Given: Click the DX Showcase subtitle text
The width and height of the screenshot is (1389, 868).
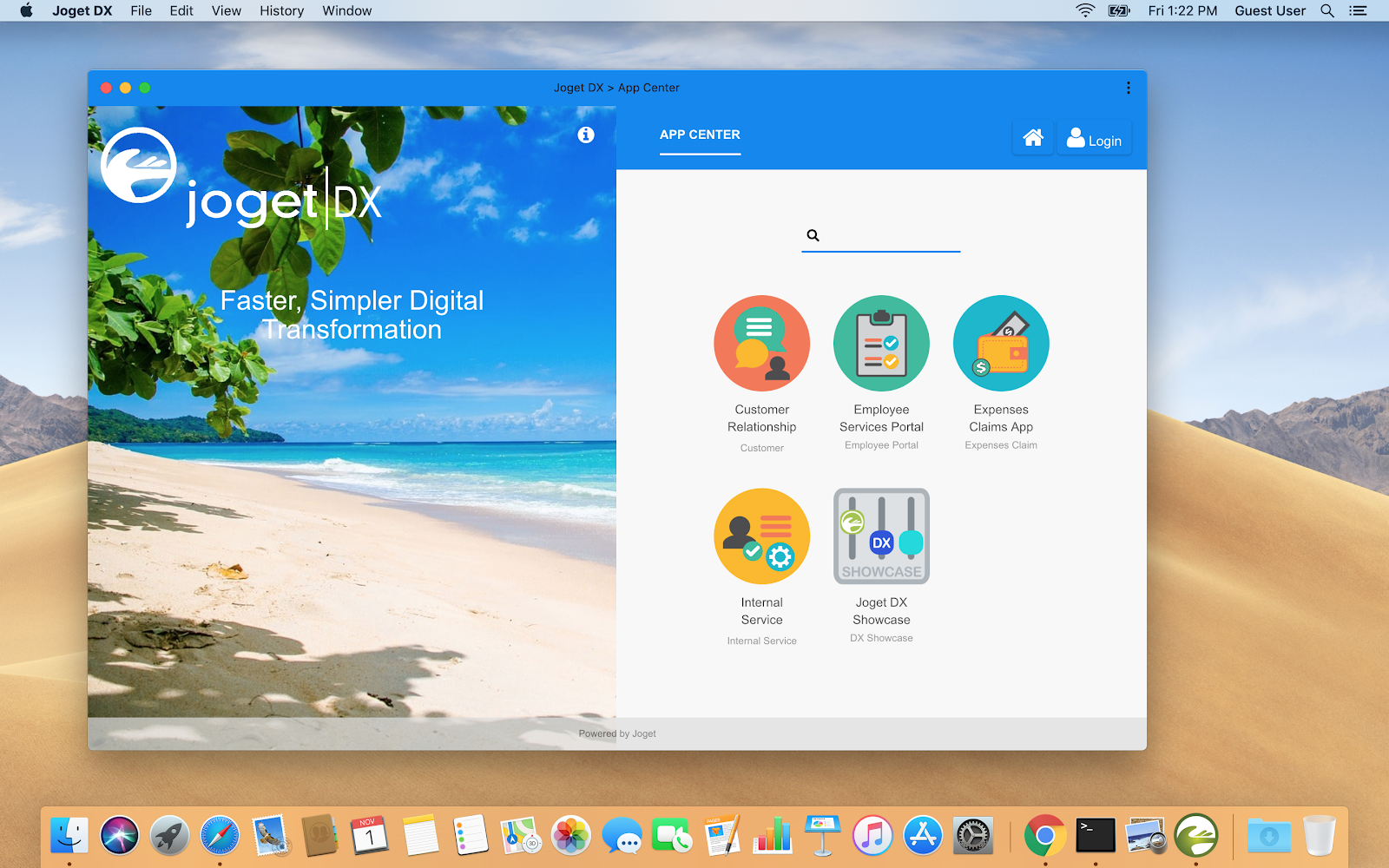Looking at the screenshot, I should pyautogui.click(x=881, y=638).
